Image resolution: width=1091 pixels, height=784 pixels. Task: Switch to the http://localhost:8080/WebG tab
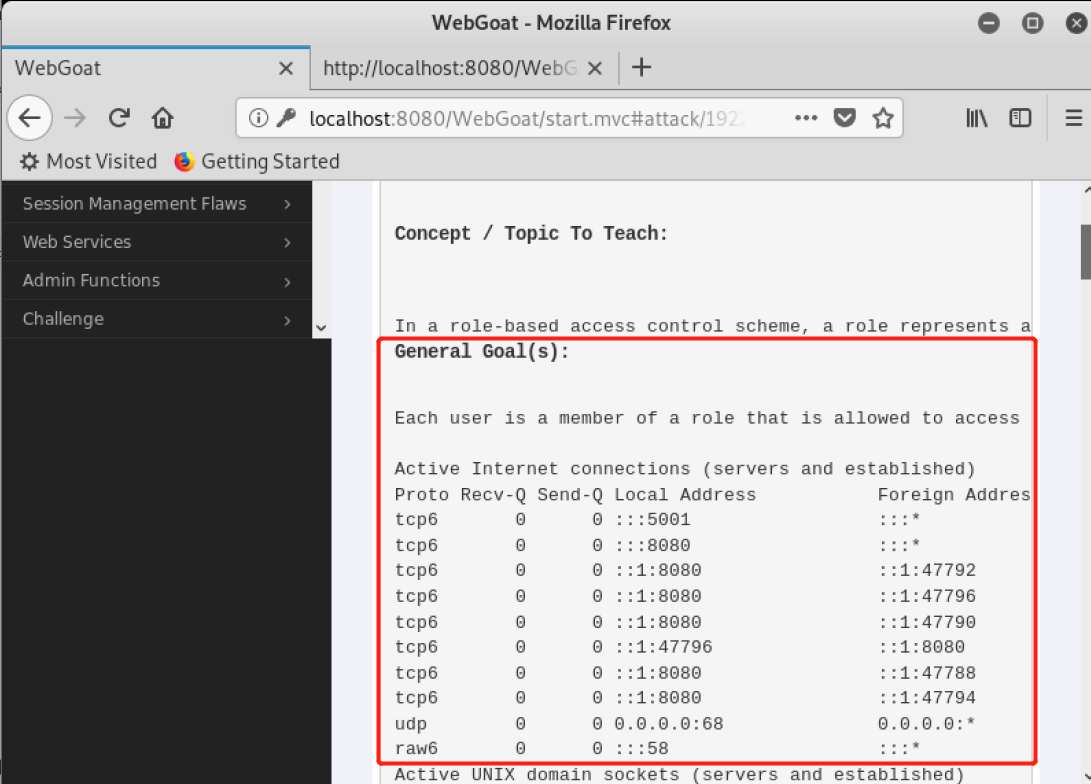[x=464, y=68]
